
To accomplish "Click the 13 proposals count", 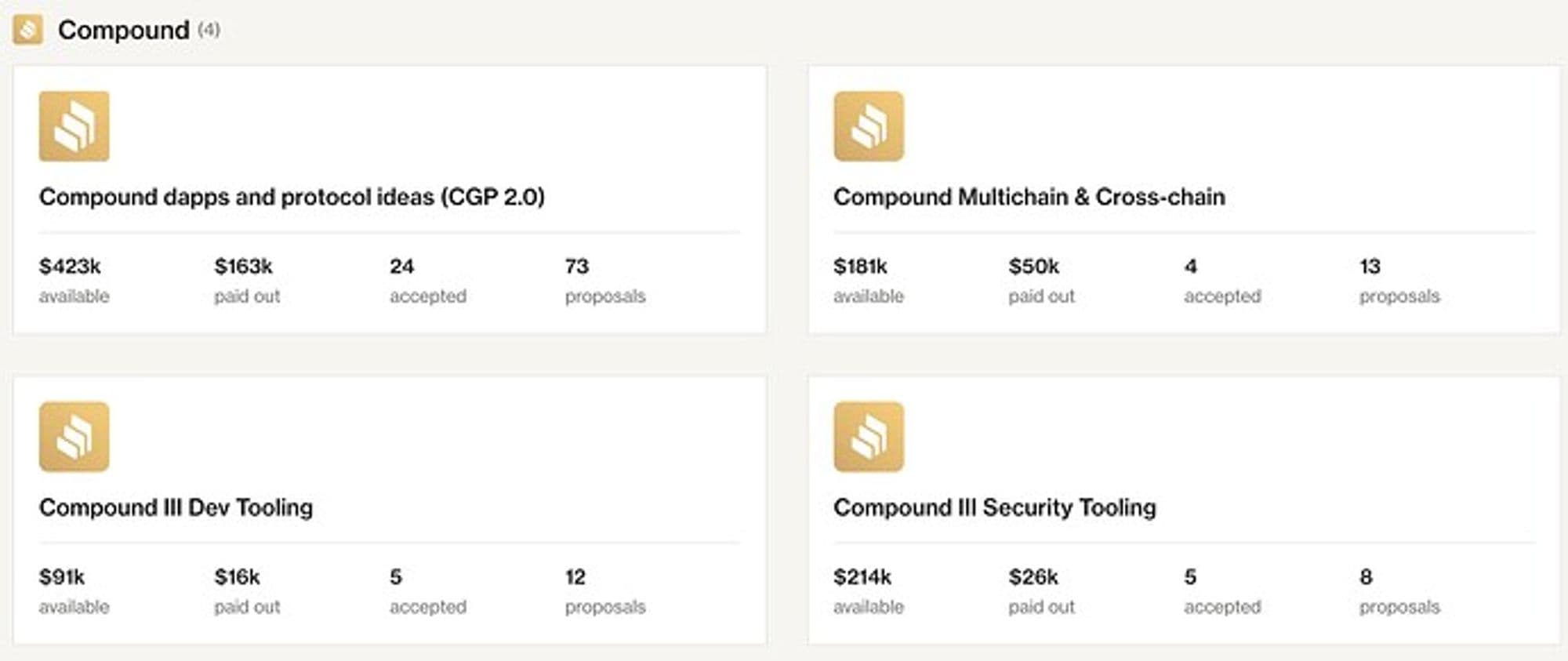I will 1399,280.
